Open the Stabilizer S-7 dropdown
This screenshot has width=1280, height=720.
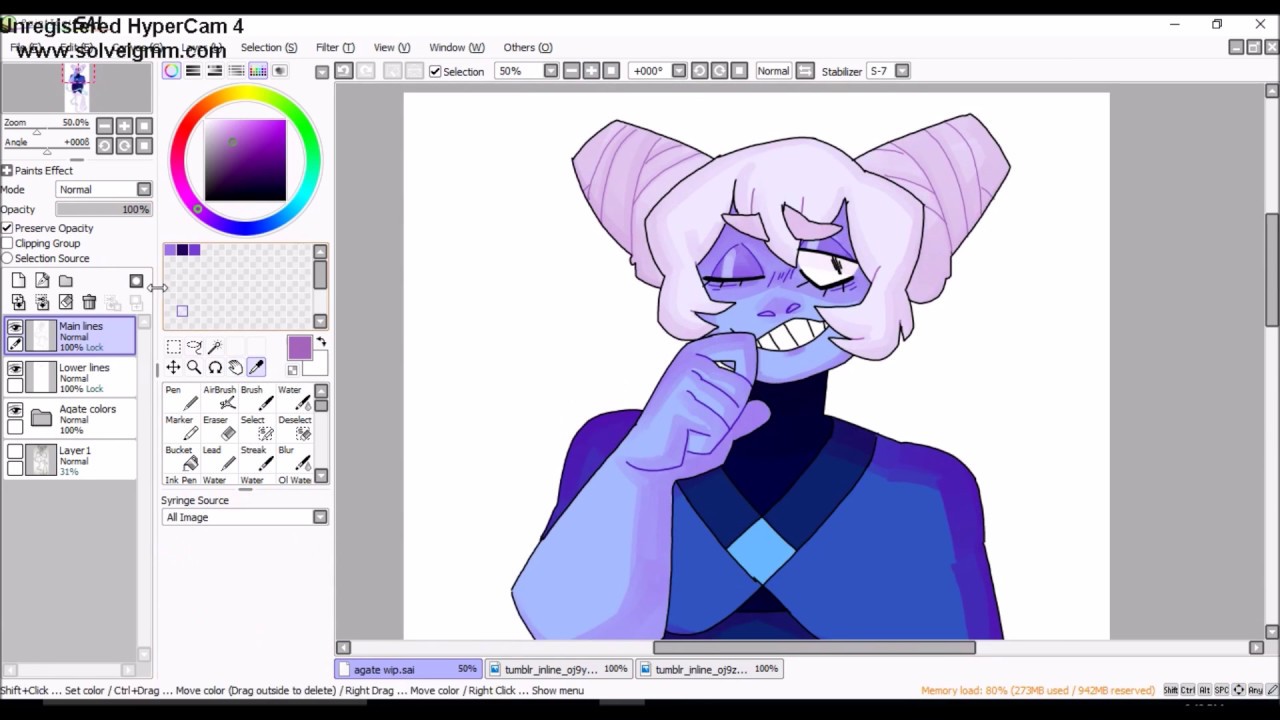902,71
